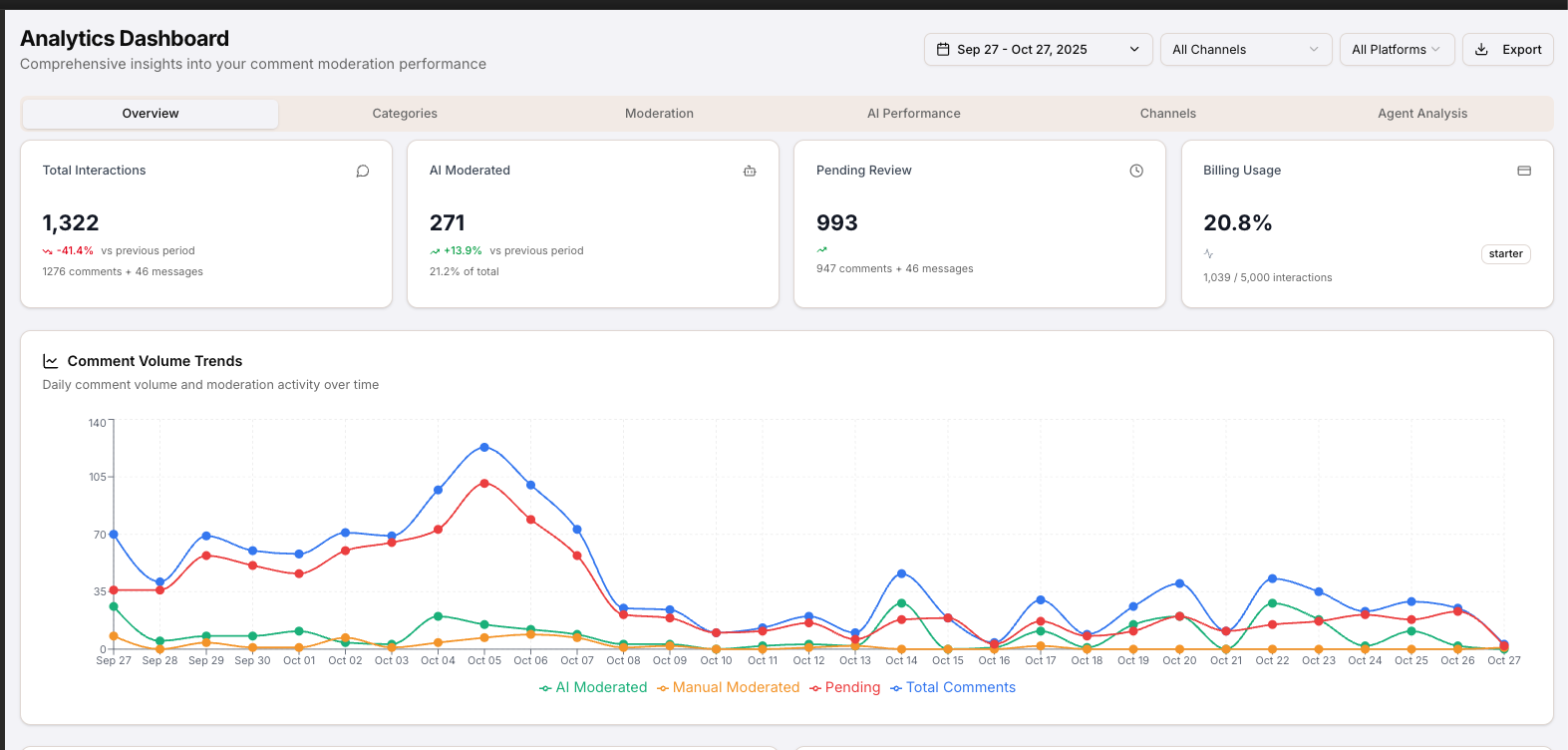Click the calendar icon in date range picker
Viewport: 1568px width, 750px height.
943,49
